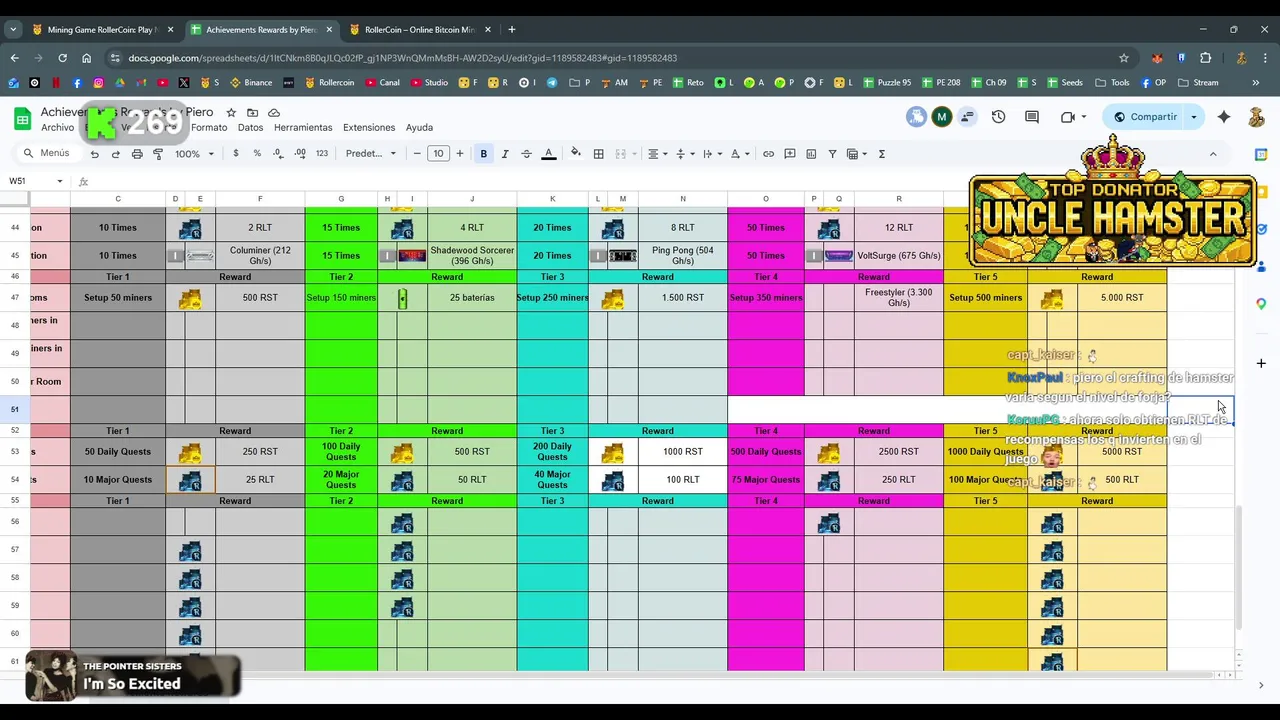
Task: Open the Ayuda menu
Action: (419, 128)
